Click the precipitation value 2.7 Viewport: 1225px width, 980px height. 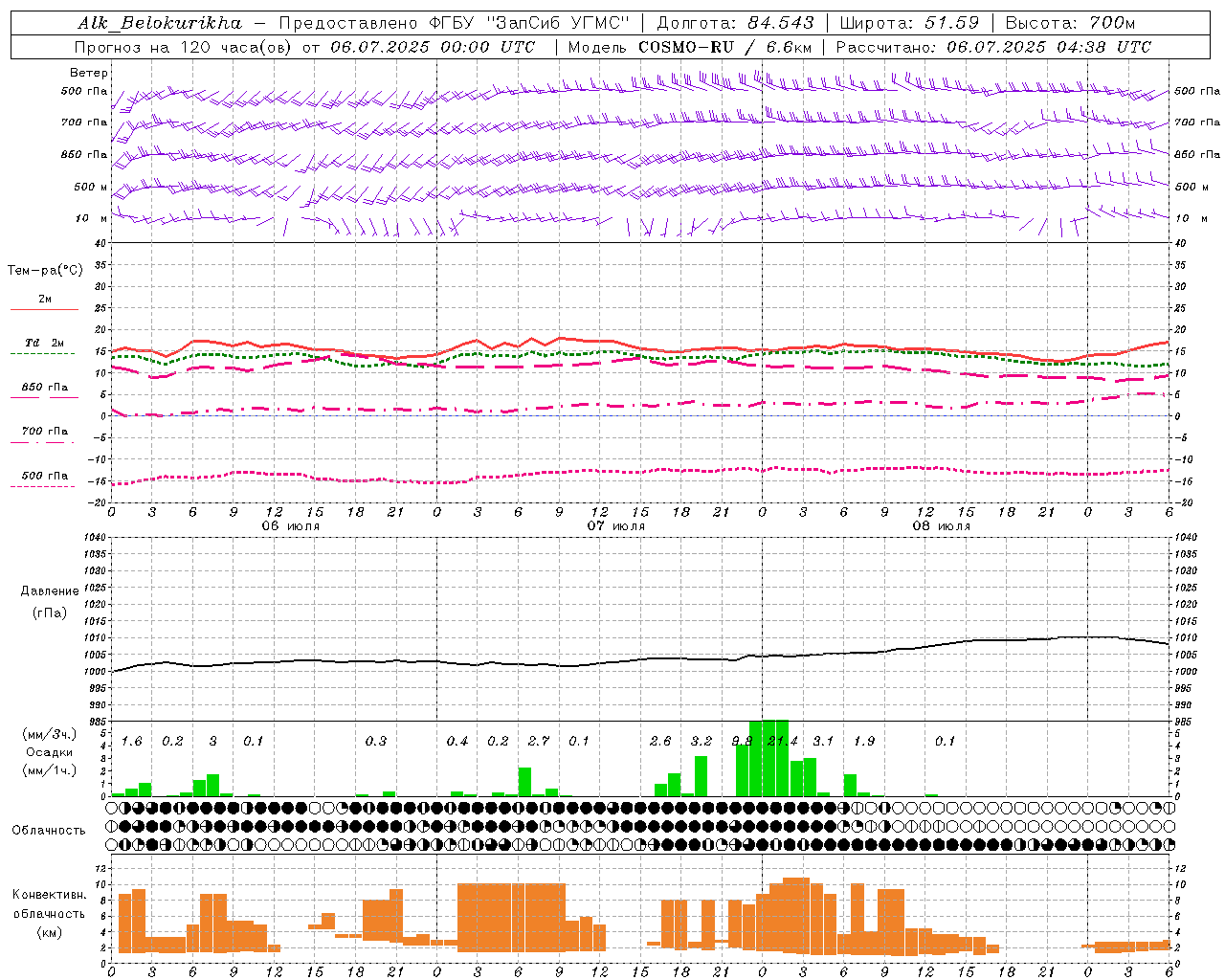click(x=539, y=742)
